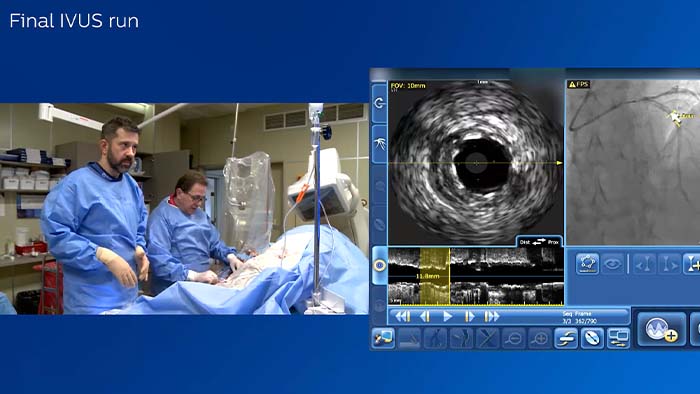
Task: Click the zoom-in magnifier icon
Action: click(x=540, y=338)
